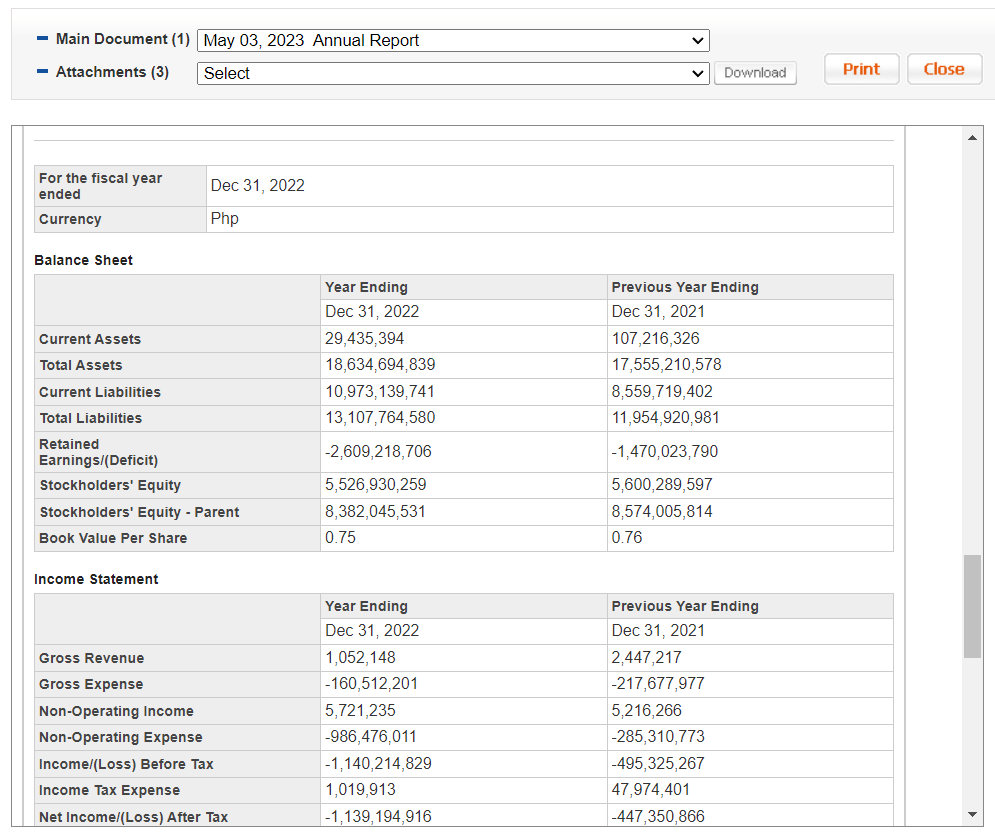
Task: Select previous Income Tax Expense 47,974,401
Action: [x=650, y=790]
